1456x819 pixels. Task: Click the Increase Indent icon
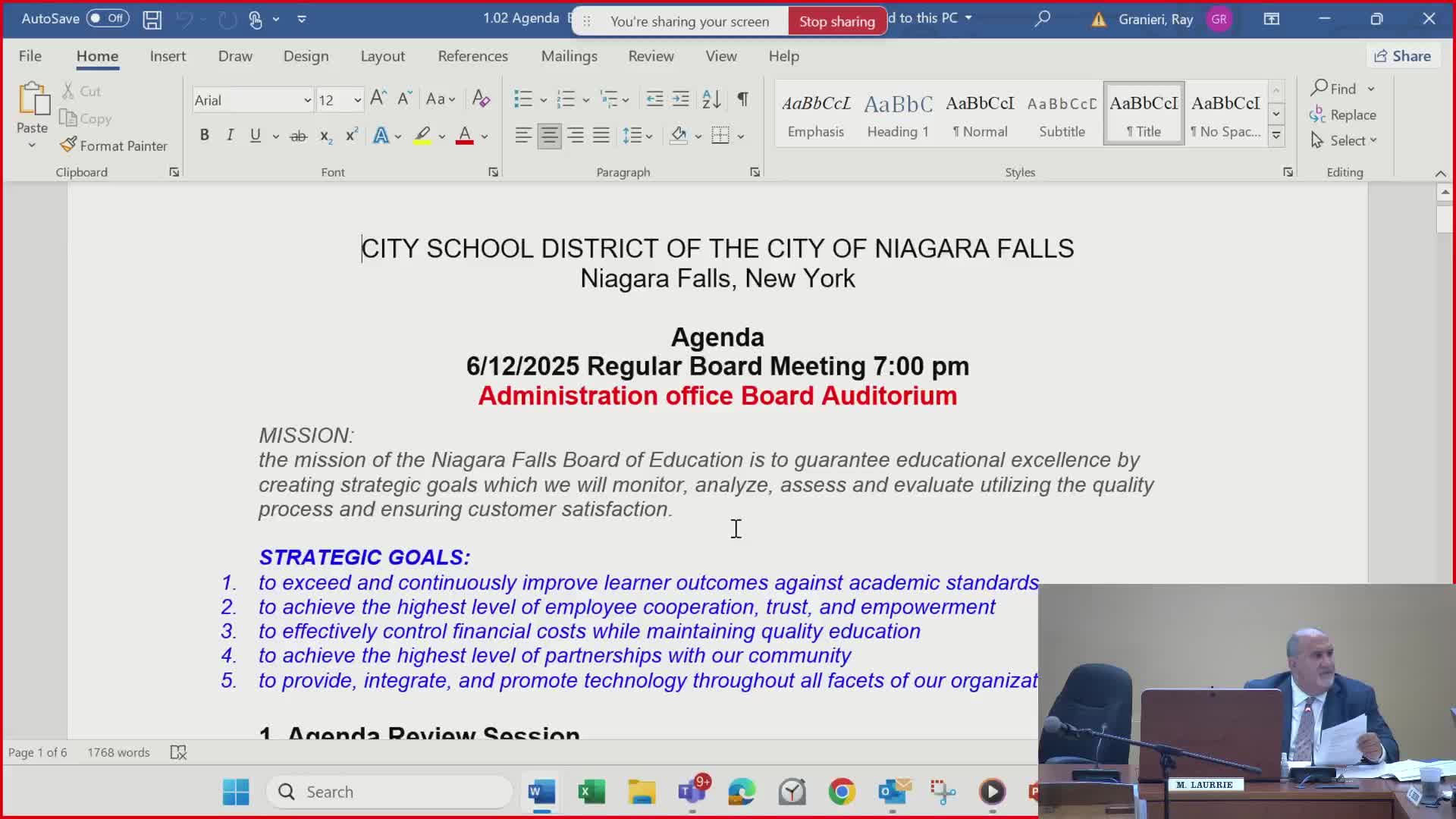point(681,99)
